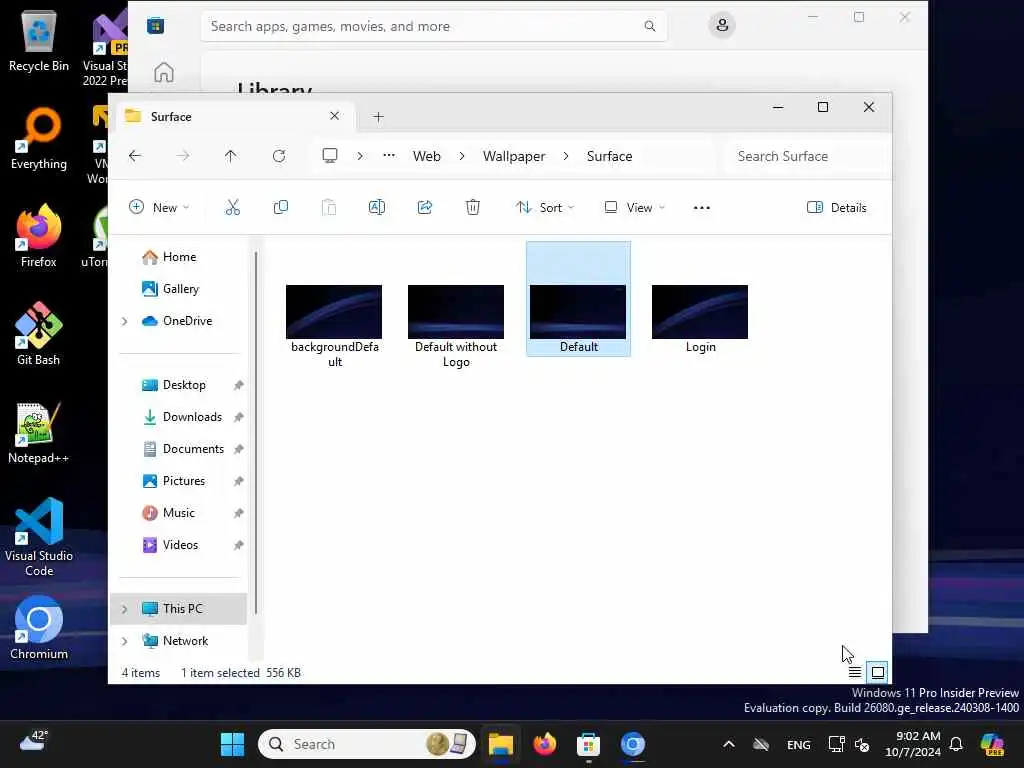Image resolution: width=1024 pixels, height=768 pixels.
Task: Select the Default image thumbnail
Action: [578, 312]
